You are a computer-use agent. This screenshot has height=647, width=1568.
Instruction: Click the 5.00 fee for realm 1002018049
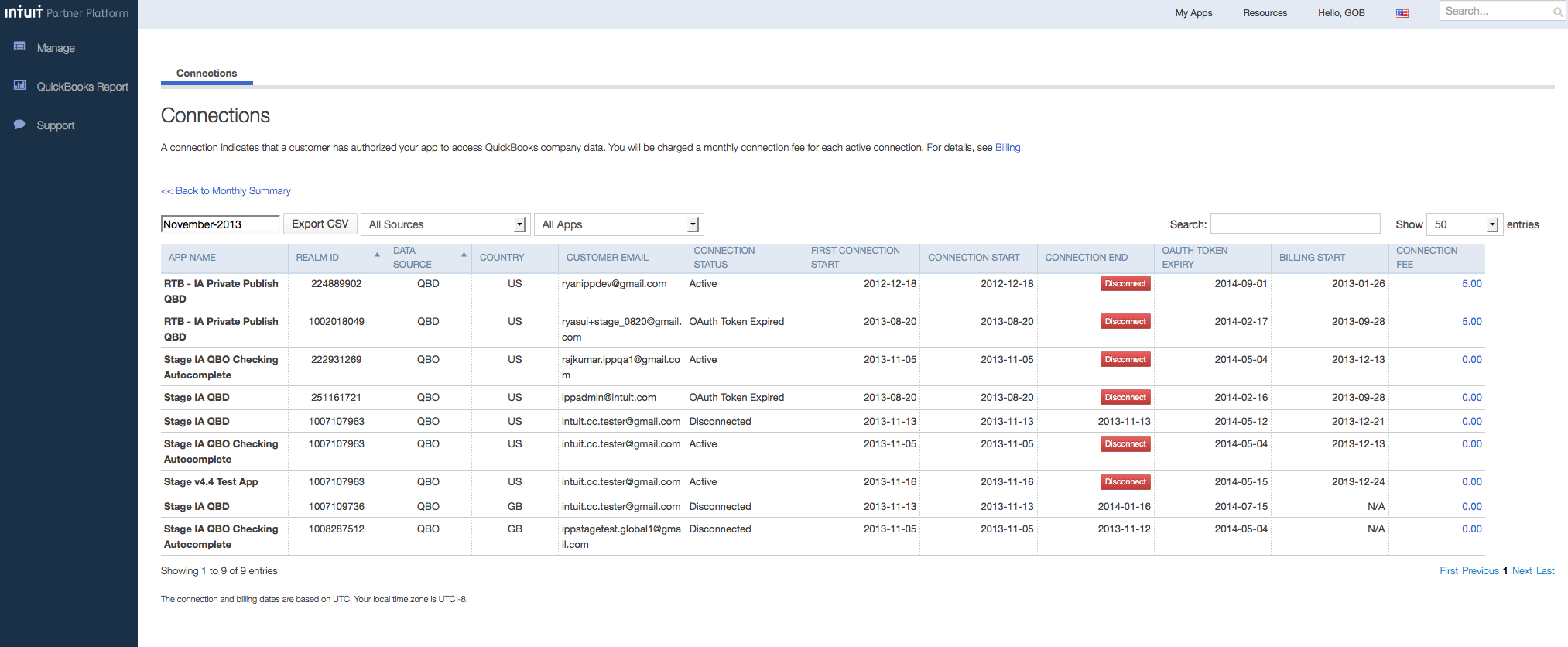point(1471,322)
